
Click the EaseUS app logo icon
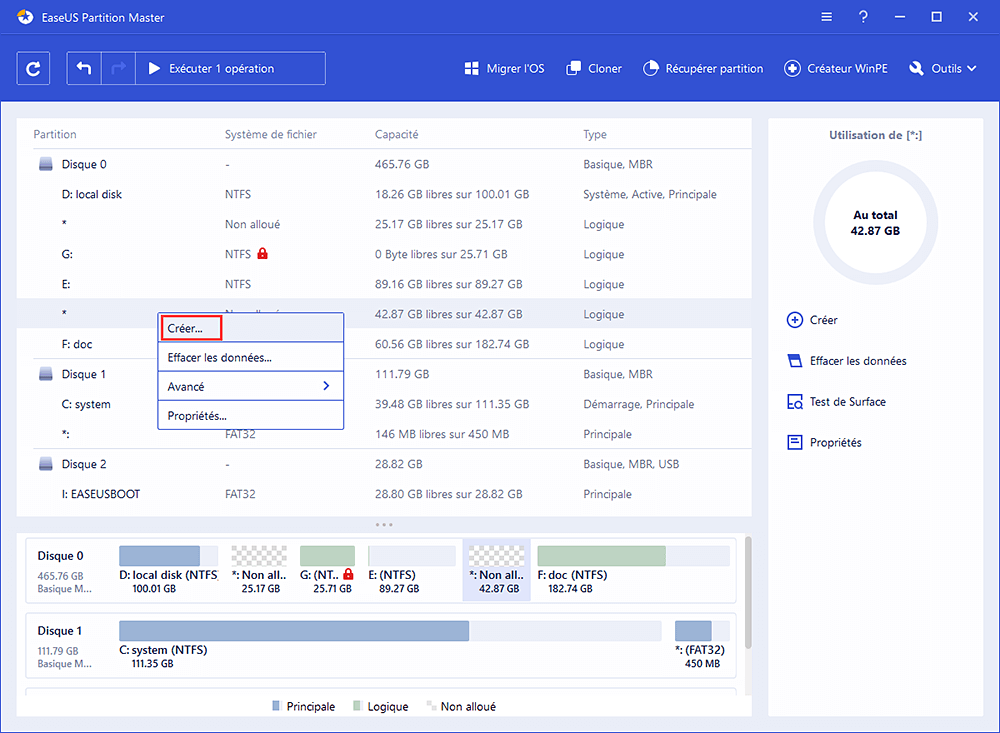point(26,17)
